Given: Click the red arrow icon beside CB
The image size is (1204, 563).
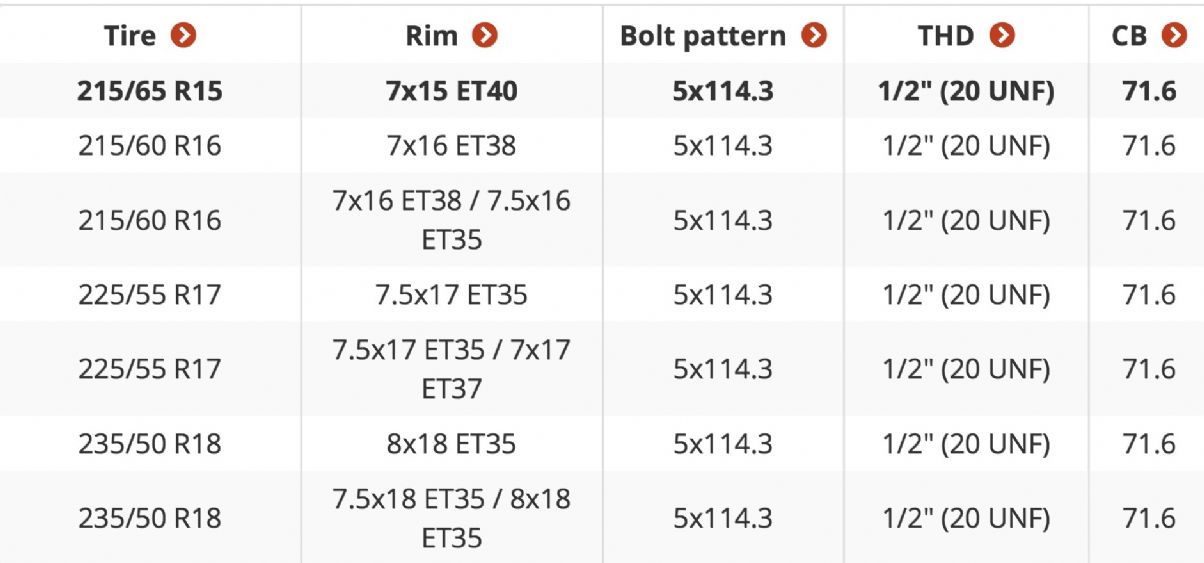Looking at the screenshot, I should pyautogui.click(x=1174, y=36).
